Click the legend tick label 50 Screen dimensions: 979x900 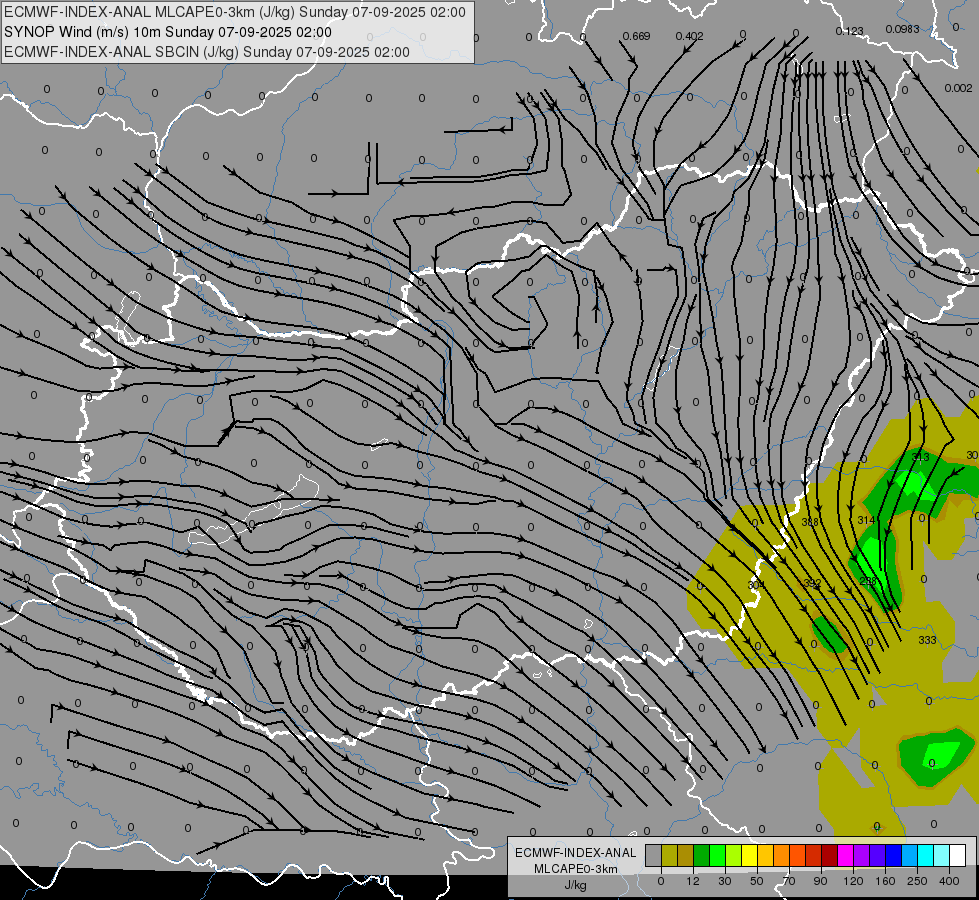click(x=757, y=881)
